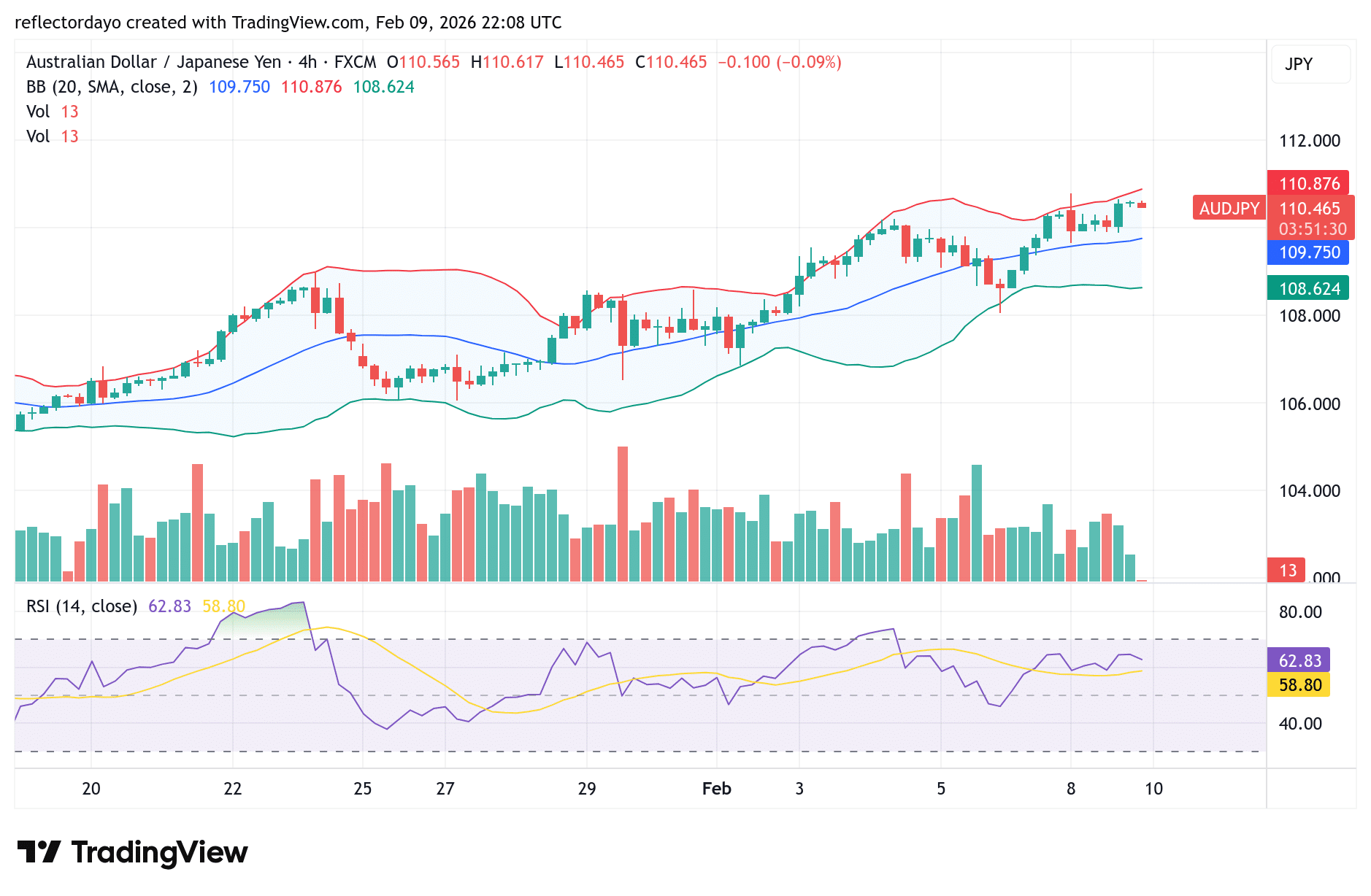Viewport: 1371px width, 896px height.
Task: Select the Feb label on the time axis
Action: tap(716, 789)
